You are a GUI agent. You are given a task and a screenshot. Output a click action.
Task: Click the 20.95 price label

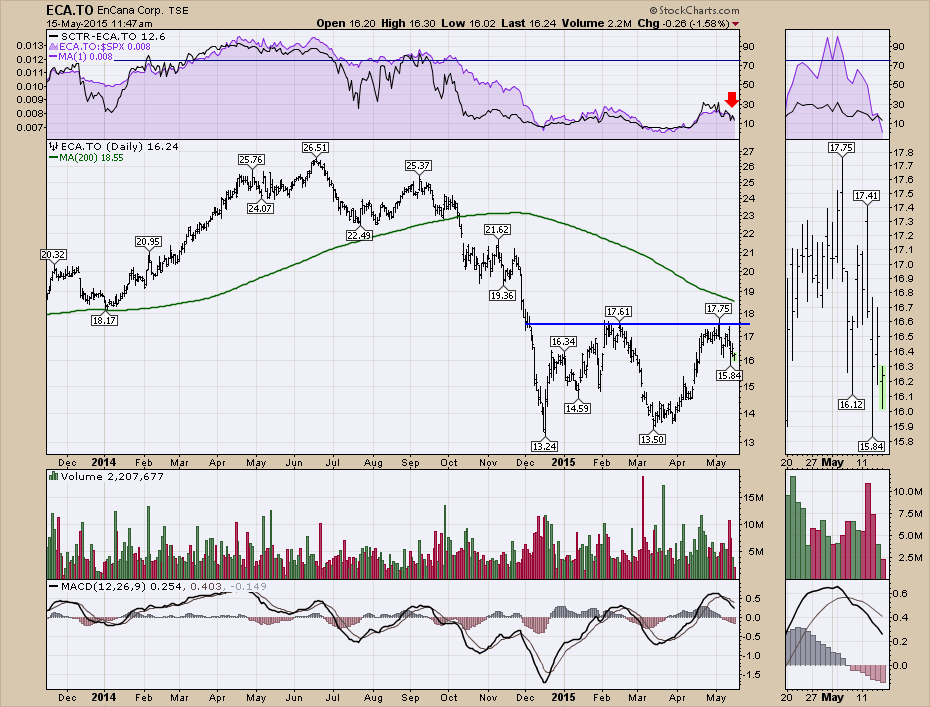coord(148,241)
